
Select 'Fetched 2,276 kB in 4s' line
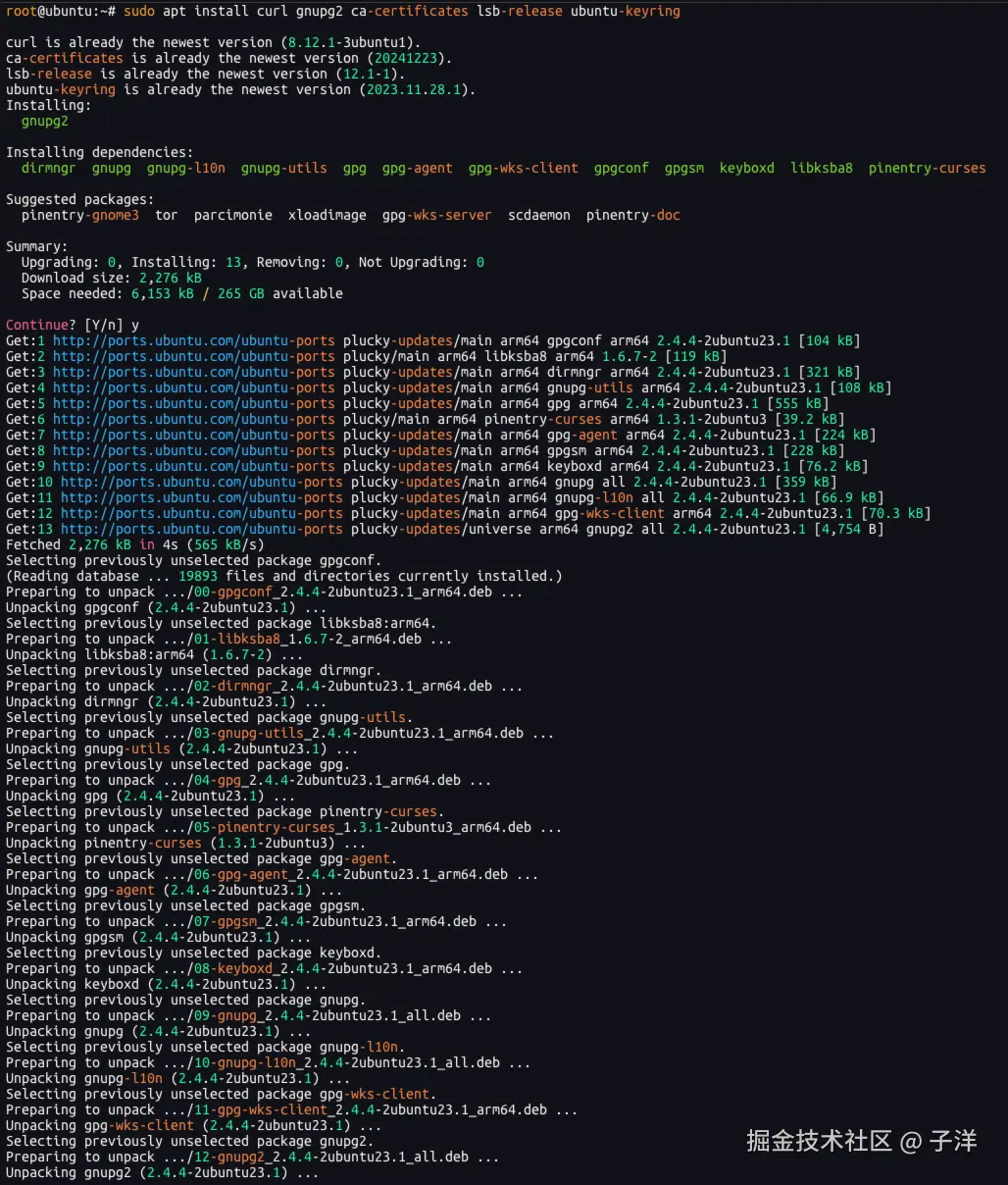point(135,545)
